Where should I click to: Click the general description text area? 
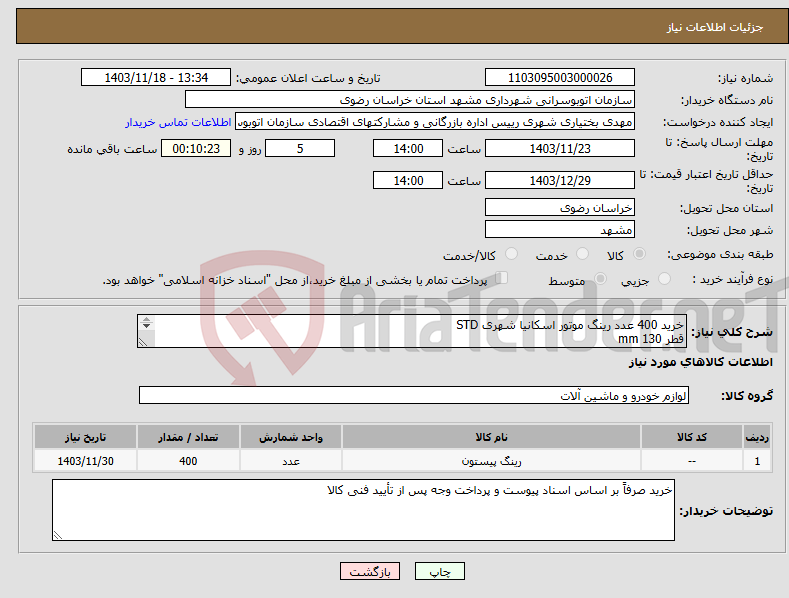(412, 331)
